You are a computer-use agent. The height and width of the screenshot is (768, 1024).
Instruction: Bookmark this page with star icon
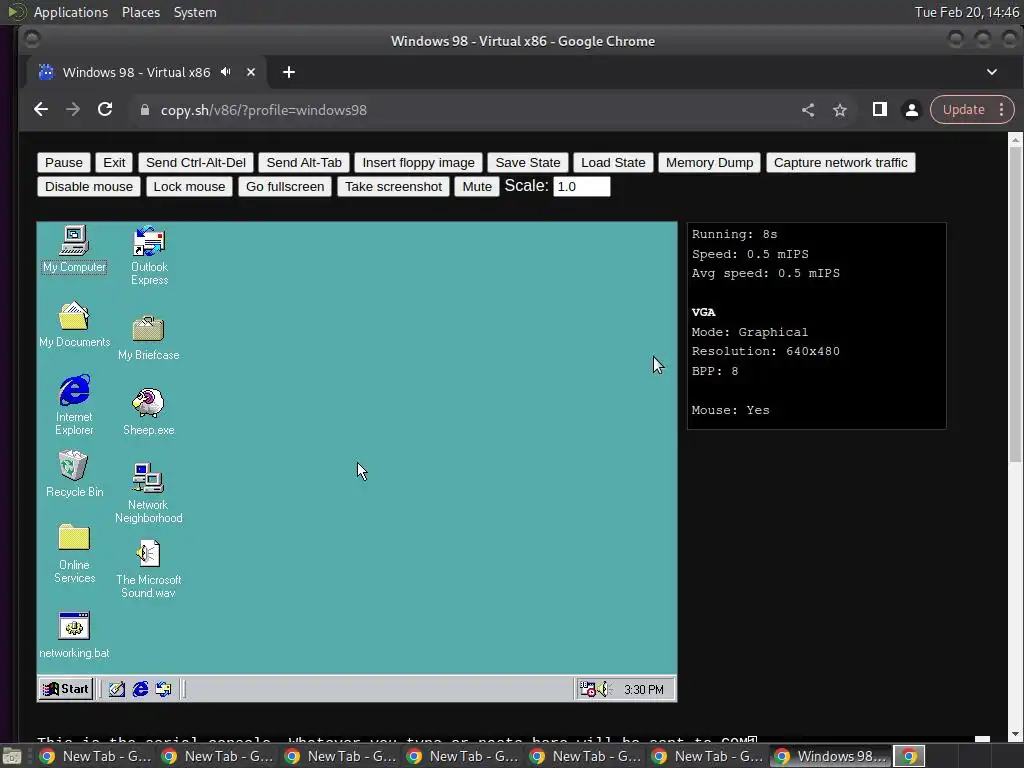point(840,110)
